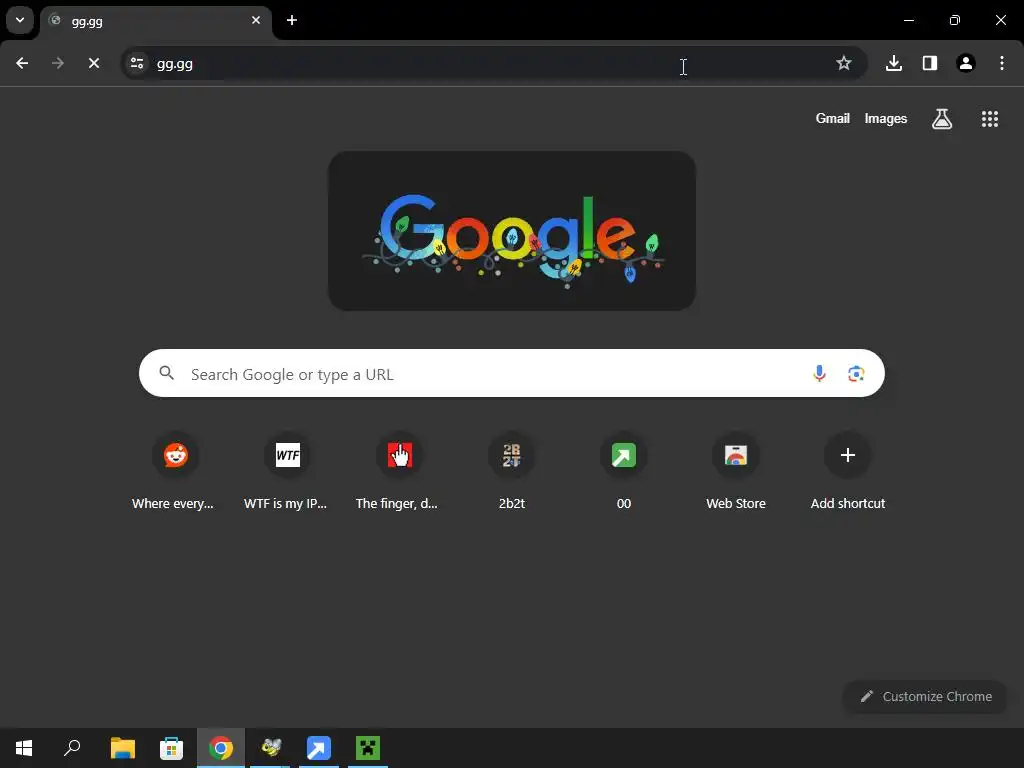The height and width of the screenshot is (768, 1024).
Task: Click the forward navigation arrow
Action: coord(58,63)
